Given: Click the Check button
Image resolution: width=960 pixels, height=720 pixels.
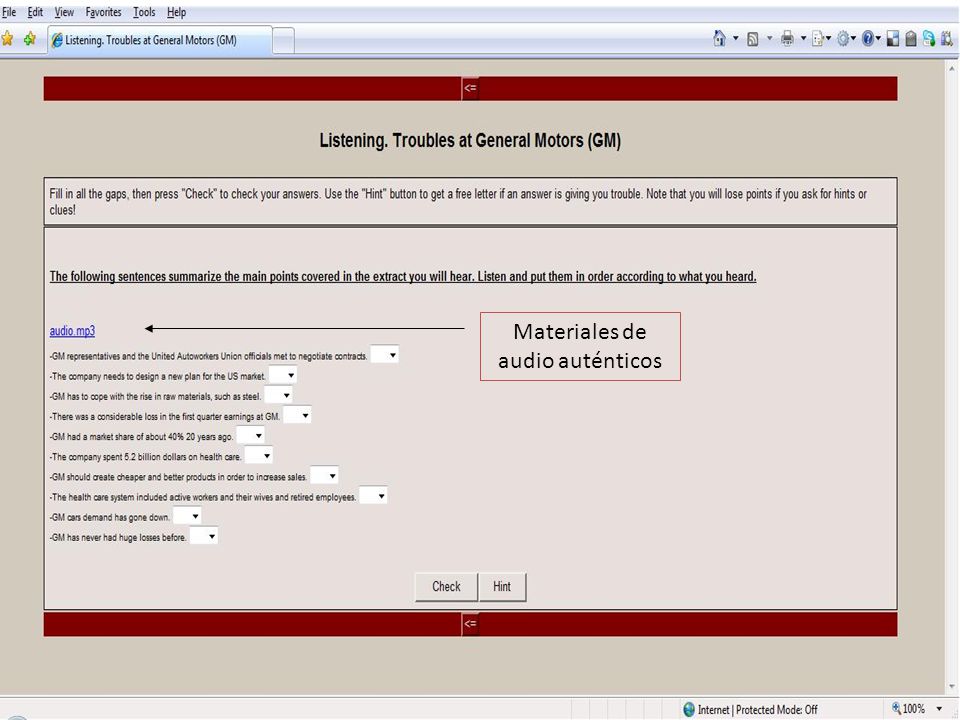Looking at the screenshot, I should [x=446, y=587].
